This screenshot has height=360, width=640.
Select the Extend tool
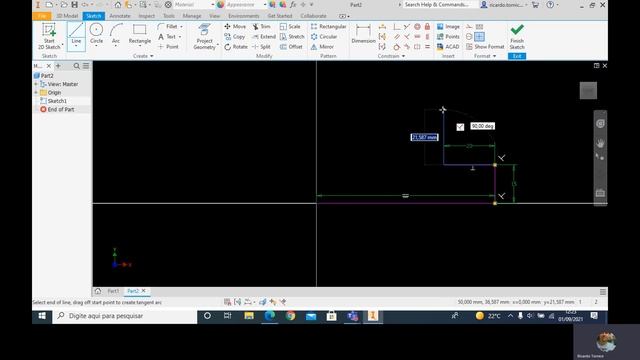coord(264,37)
